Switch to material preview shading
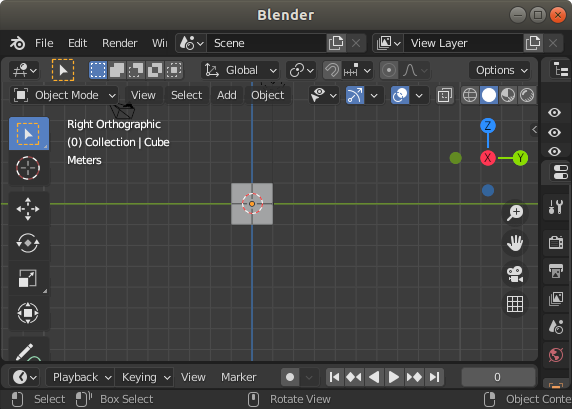 (508, 96)
